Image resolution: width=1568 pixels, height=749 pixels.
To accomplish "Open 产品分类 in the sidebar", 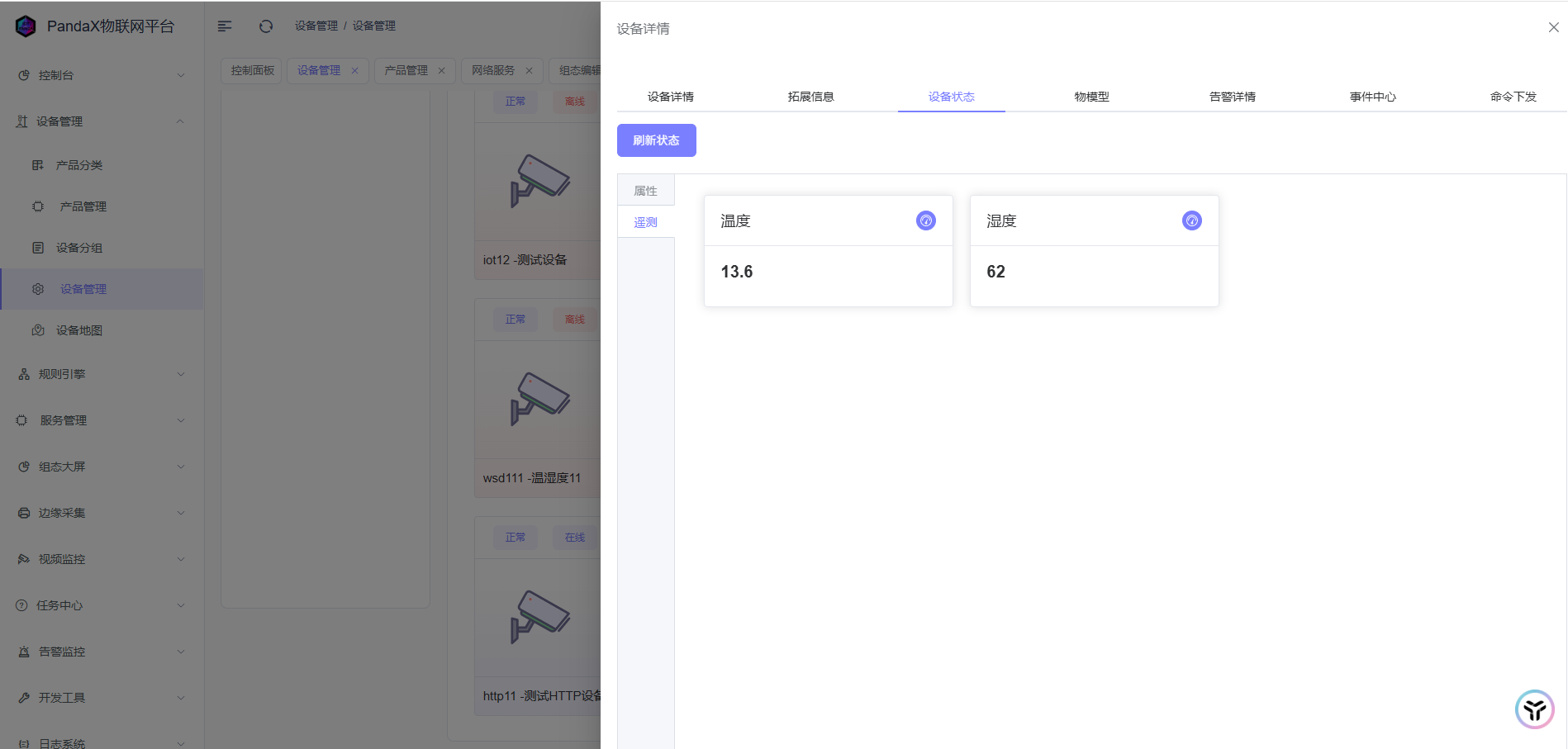I will [x=79, y=165].
